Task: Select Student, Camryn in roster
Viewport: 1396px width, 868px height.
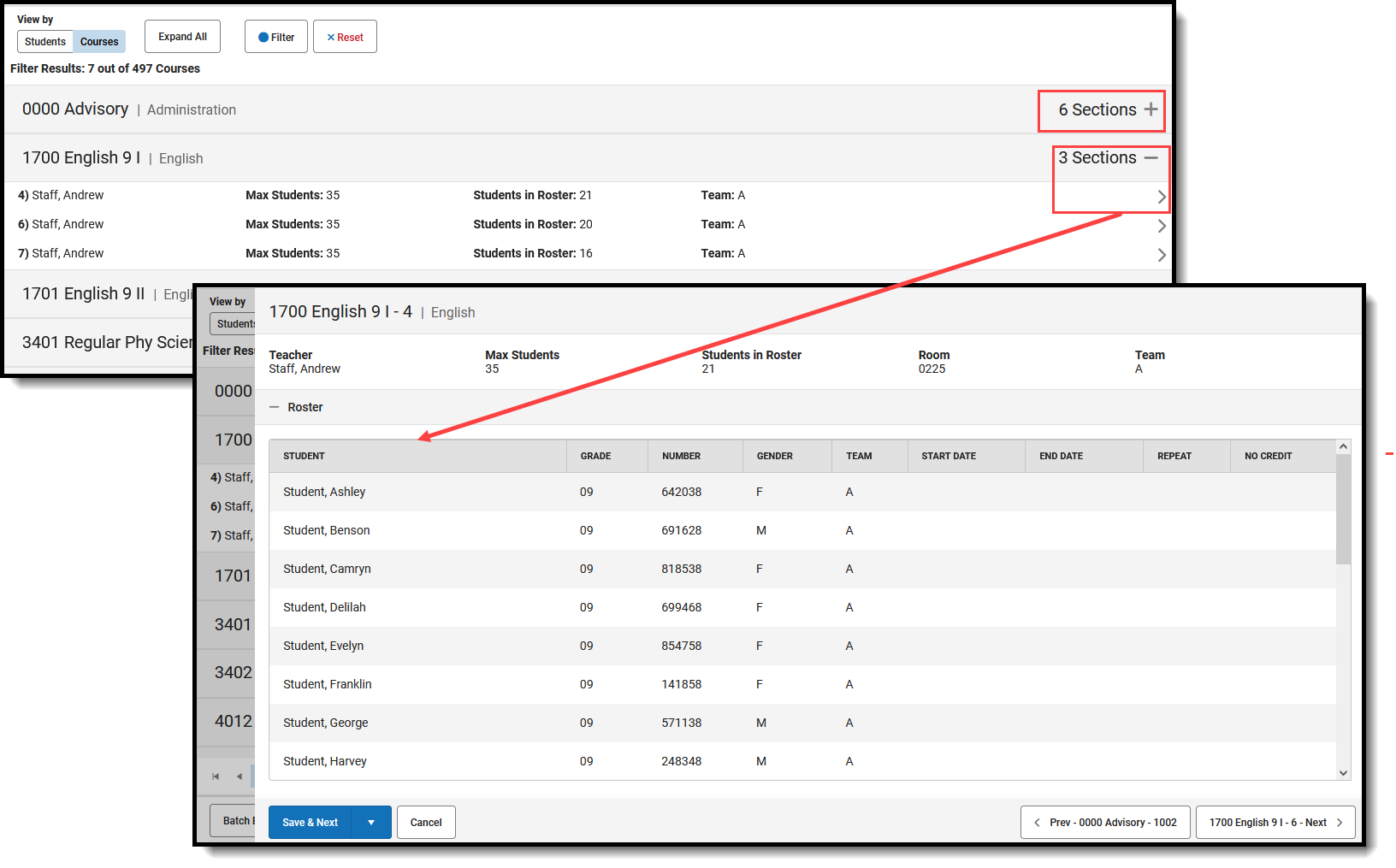Action: tap(327, 569)
